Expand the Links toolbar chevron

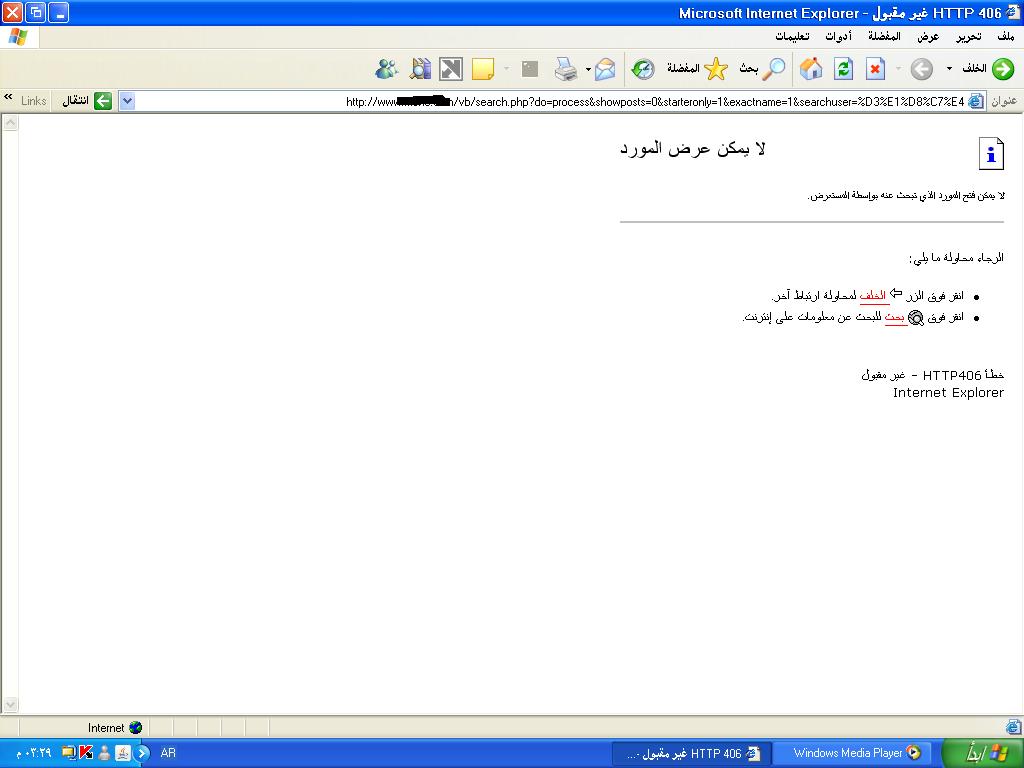point(8,98)
